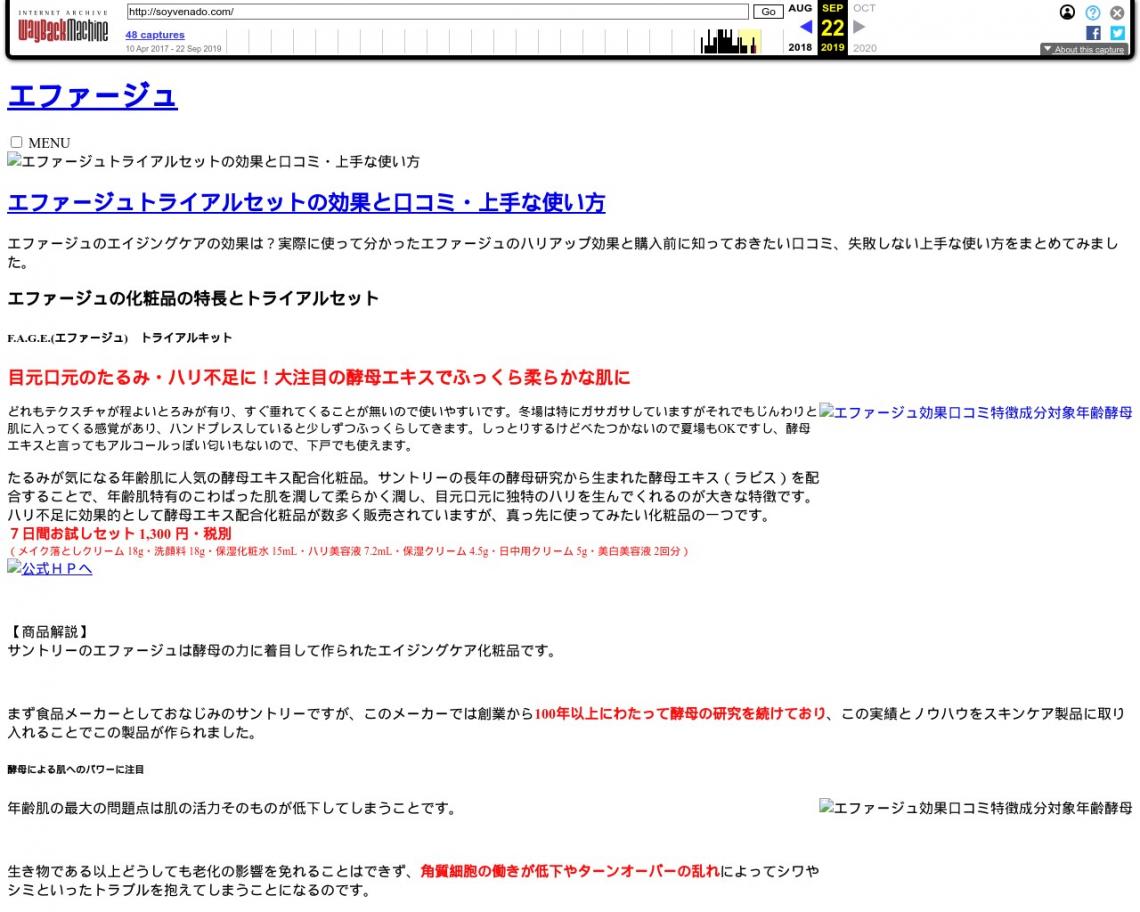This screenshot has height=912, width=1140.
Task: Click the SEP 22 2019 capture date
Action: pyautogui.click(x=832, y=28)
